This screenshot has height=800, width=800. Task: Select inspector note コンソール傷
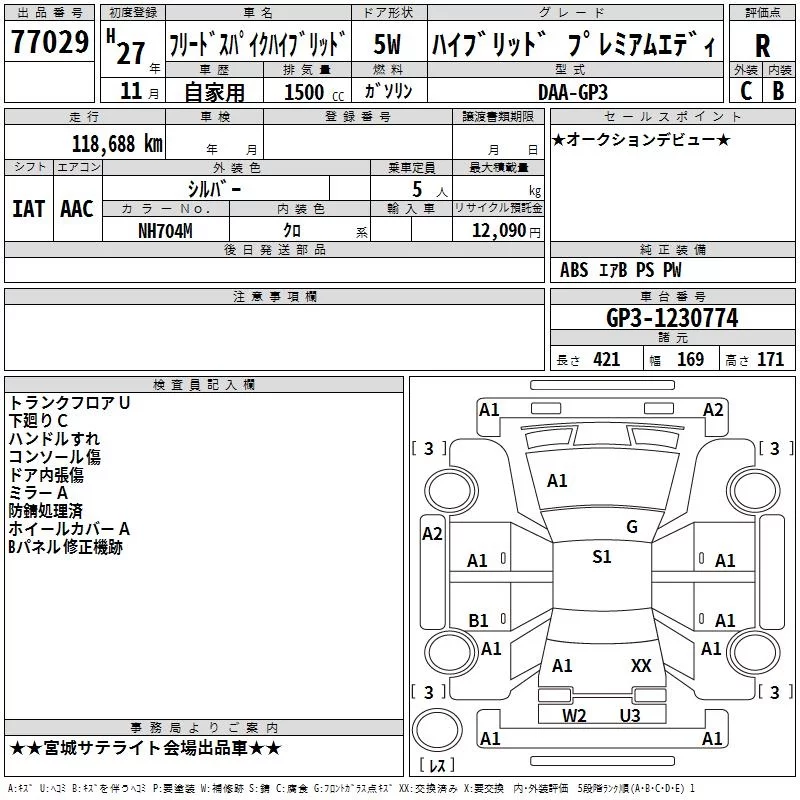(55, 457)
